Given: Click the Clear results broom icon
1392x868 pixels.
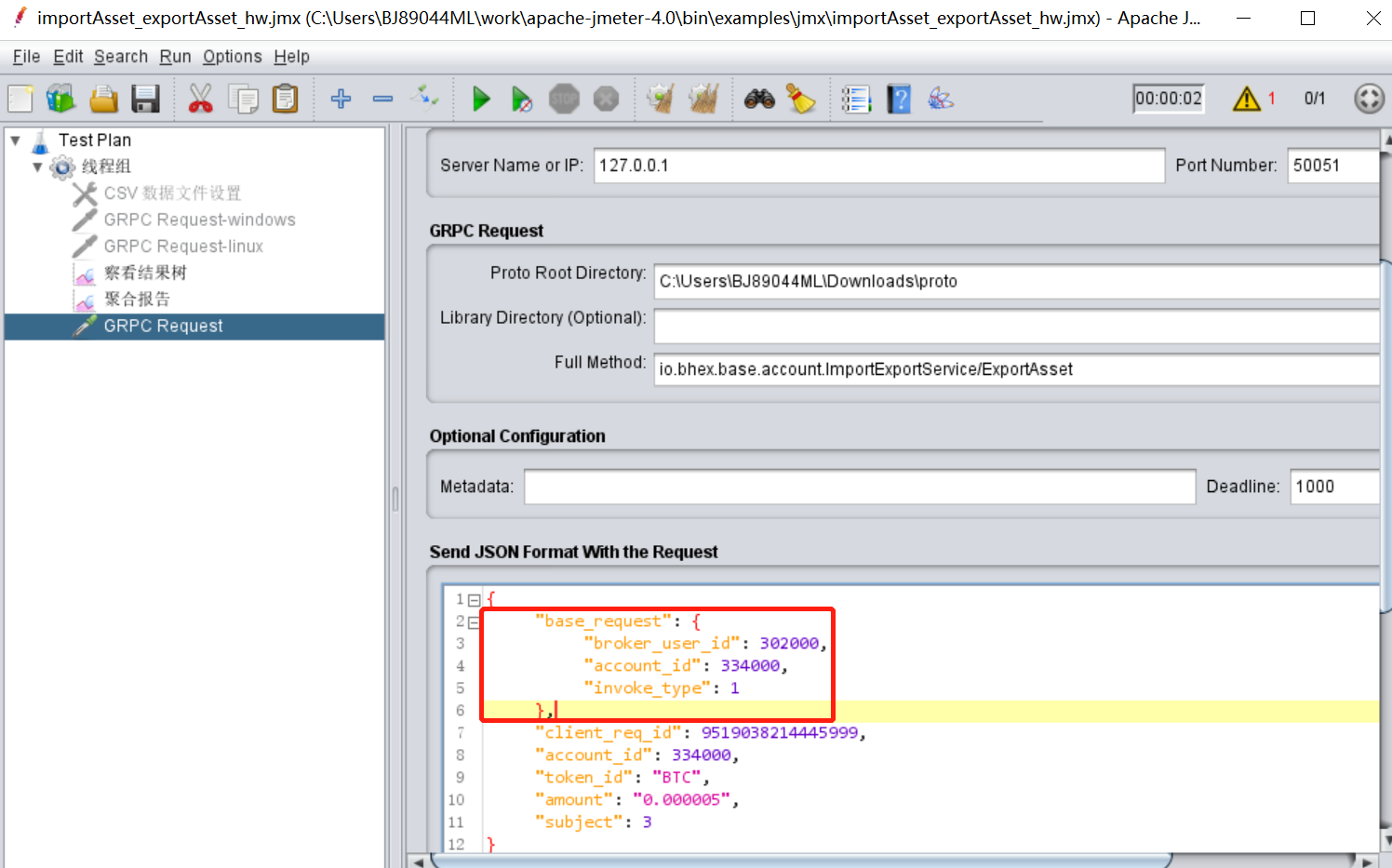Looking at the screenshot, I should 661,99.
